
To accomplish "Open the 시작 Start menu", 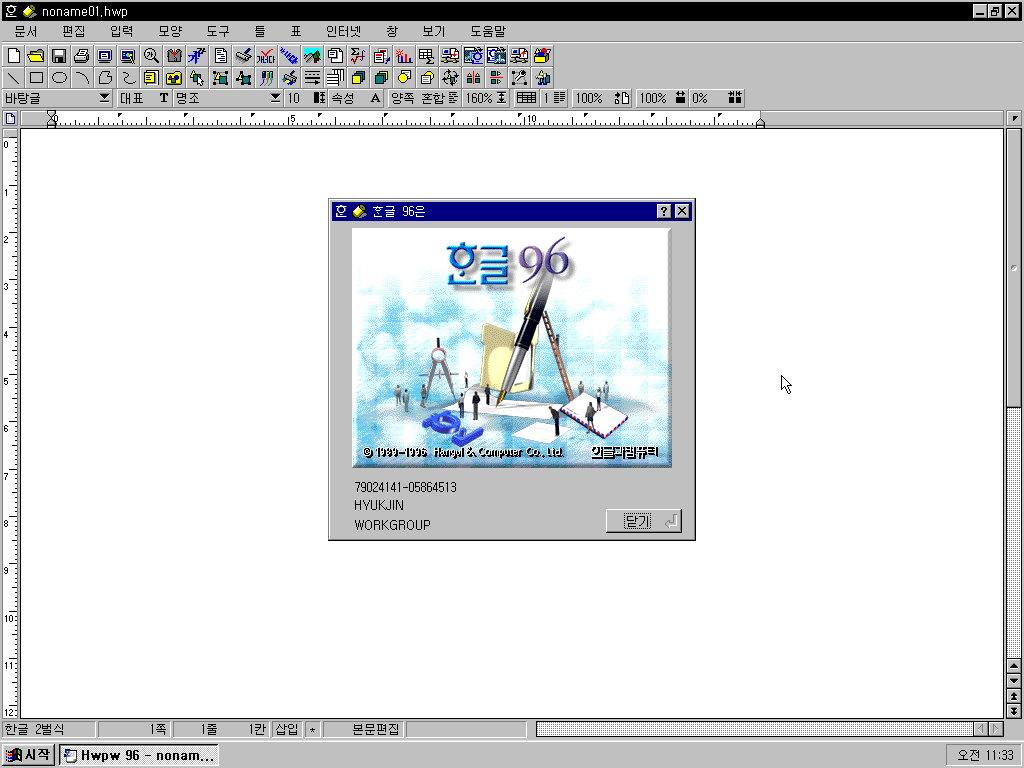I will coord(28,755).
